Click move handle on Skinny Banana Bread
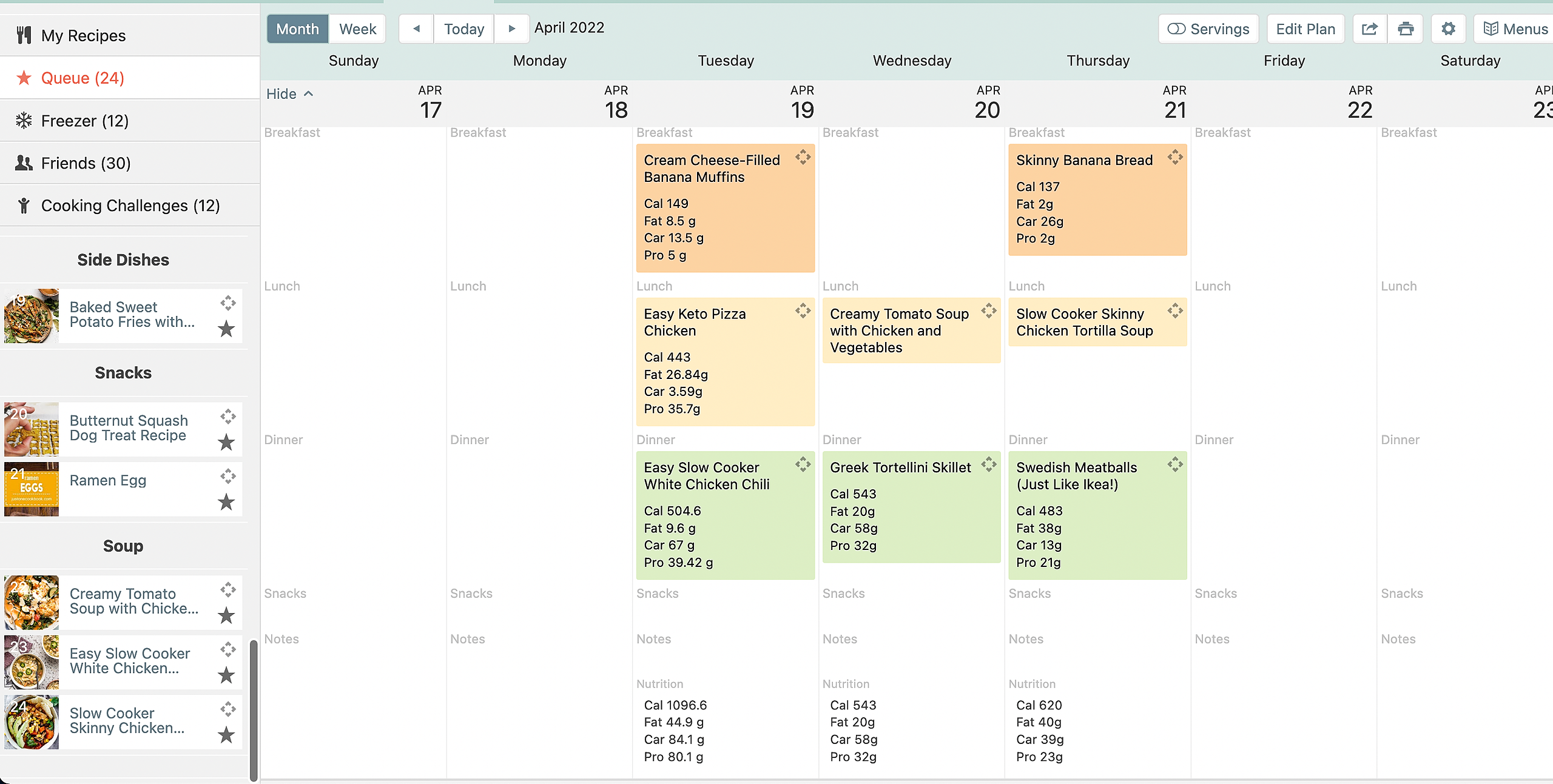1553x784 pixels. point(1175,158)
